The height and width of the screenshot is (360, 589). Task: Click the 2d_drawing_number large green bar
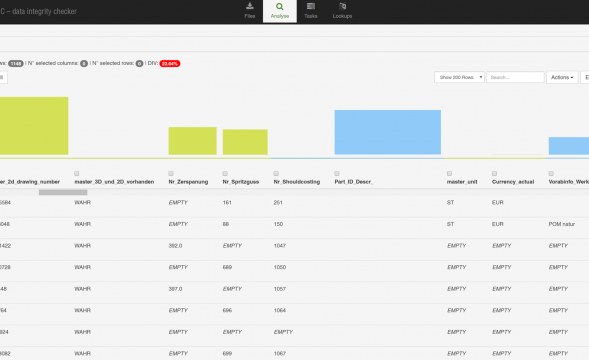(x=34, y=126)
